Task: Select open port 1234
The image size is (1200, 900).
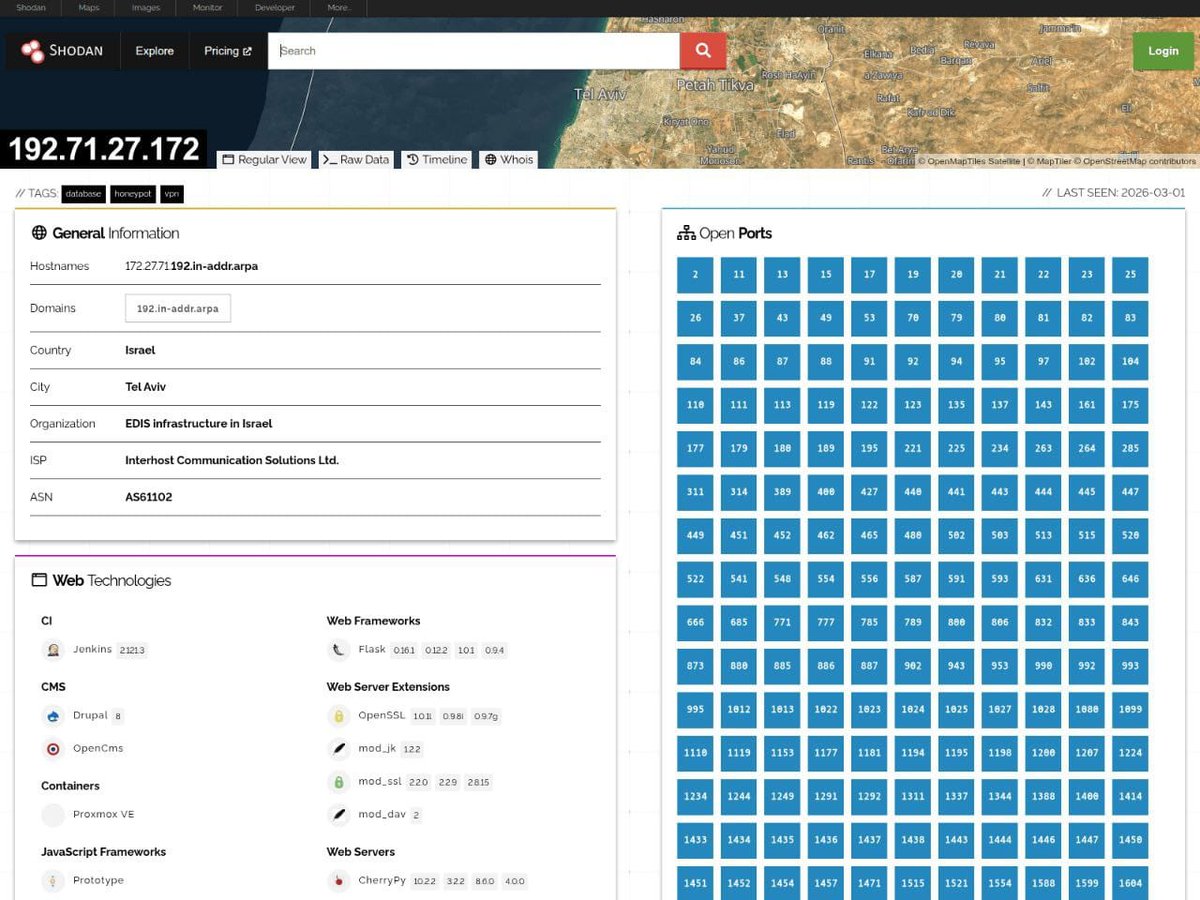Action: [695, 796]
